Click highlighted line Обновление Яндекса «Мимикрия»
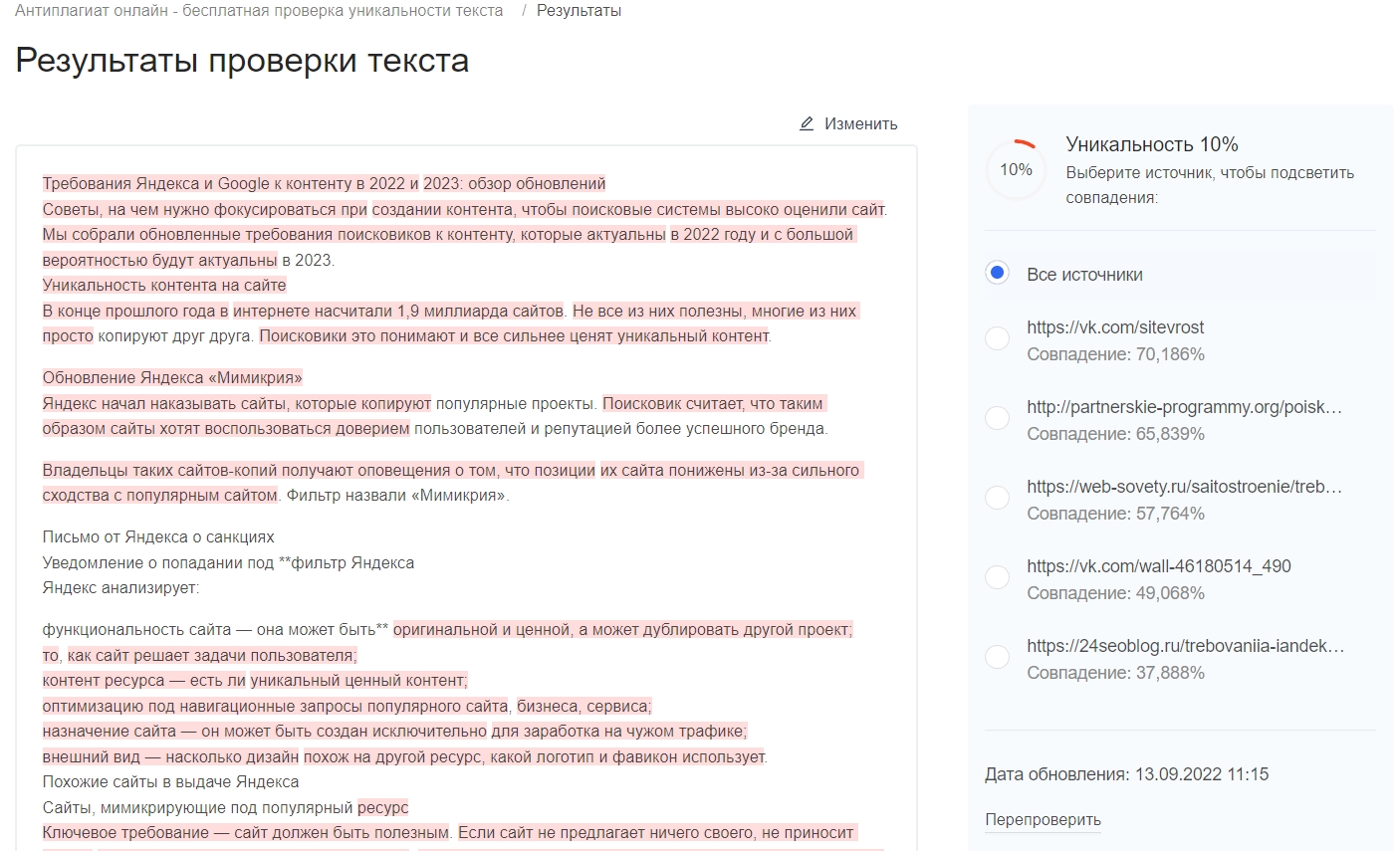 172,378
